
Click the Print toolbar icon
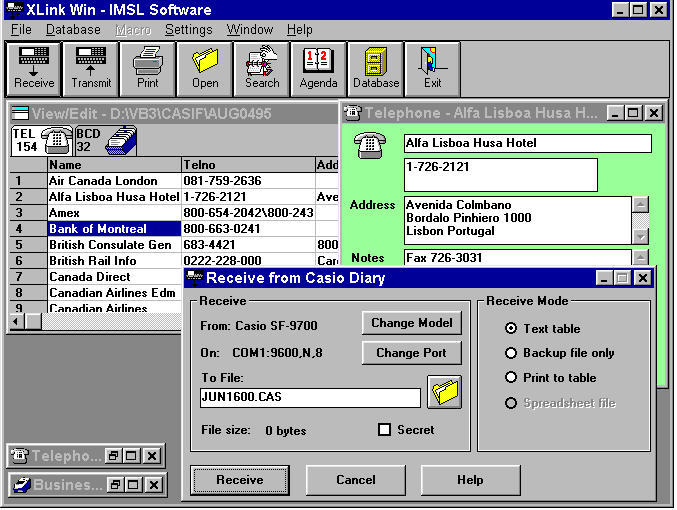click(x=148, y=68)
